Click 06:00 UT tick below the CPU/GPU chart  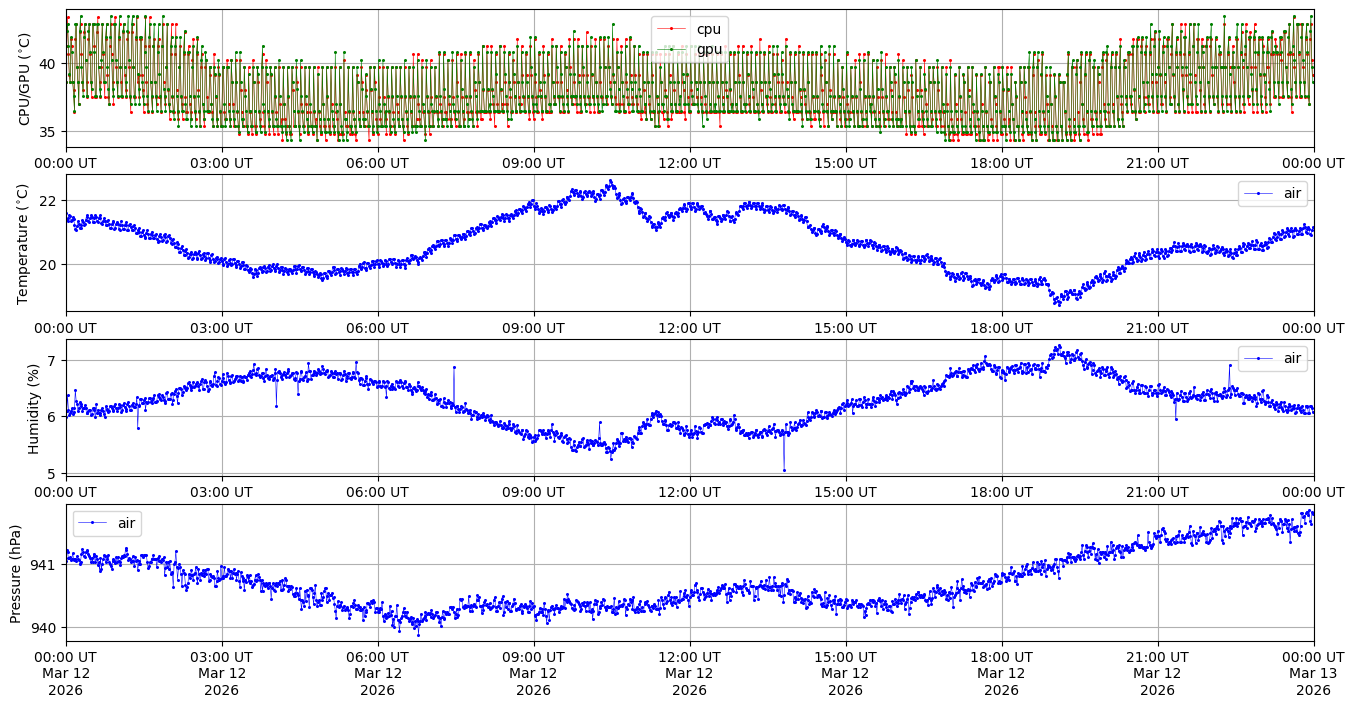[377, 163]
